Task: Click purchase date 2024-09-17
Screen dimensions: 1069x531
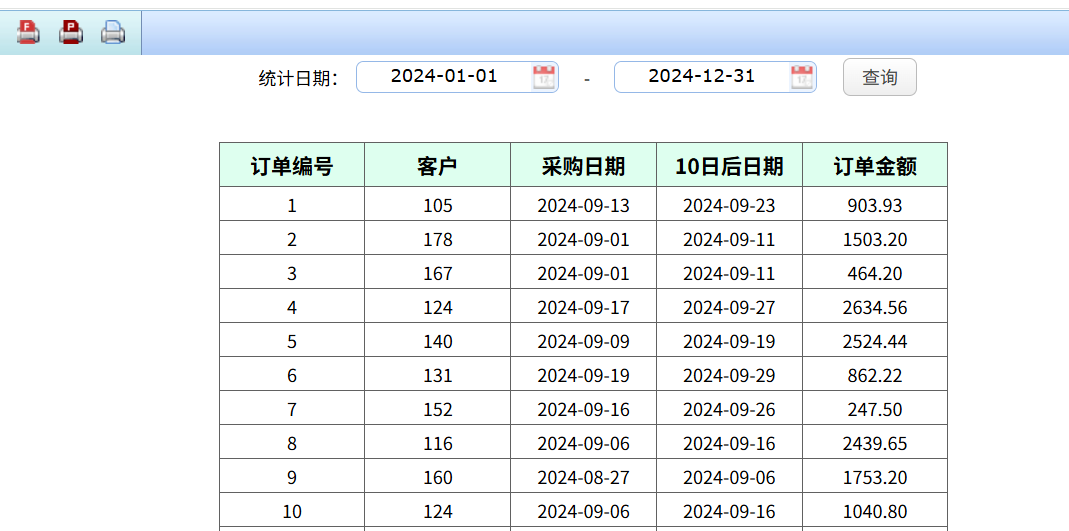Action: pos(584,307)
